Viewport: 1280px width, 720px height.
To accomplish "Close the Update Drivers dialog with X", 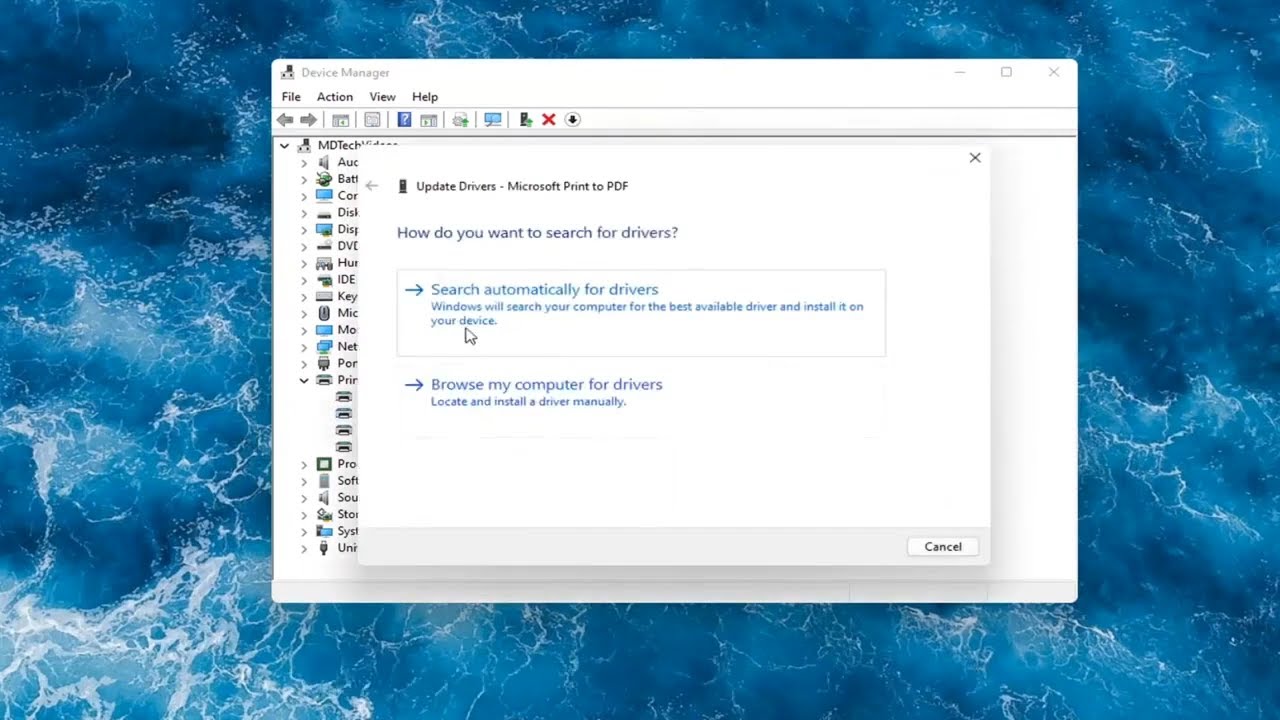I will [975, 158].
